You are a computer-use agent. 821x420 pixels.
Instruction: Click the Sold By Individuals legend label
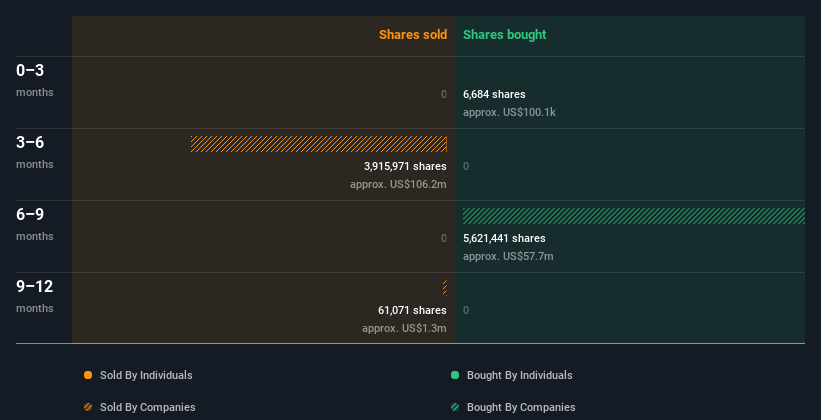click(146, 375)
